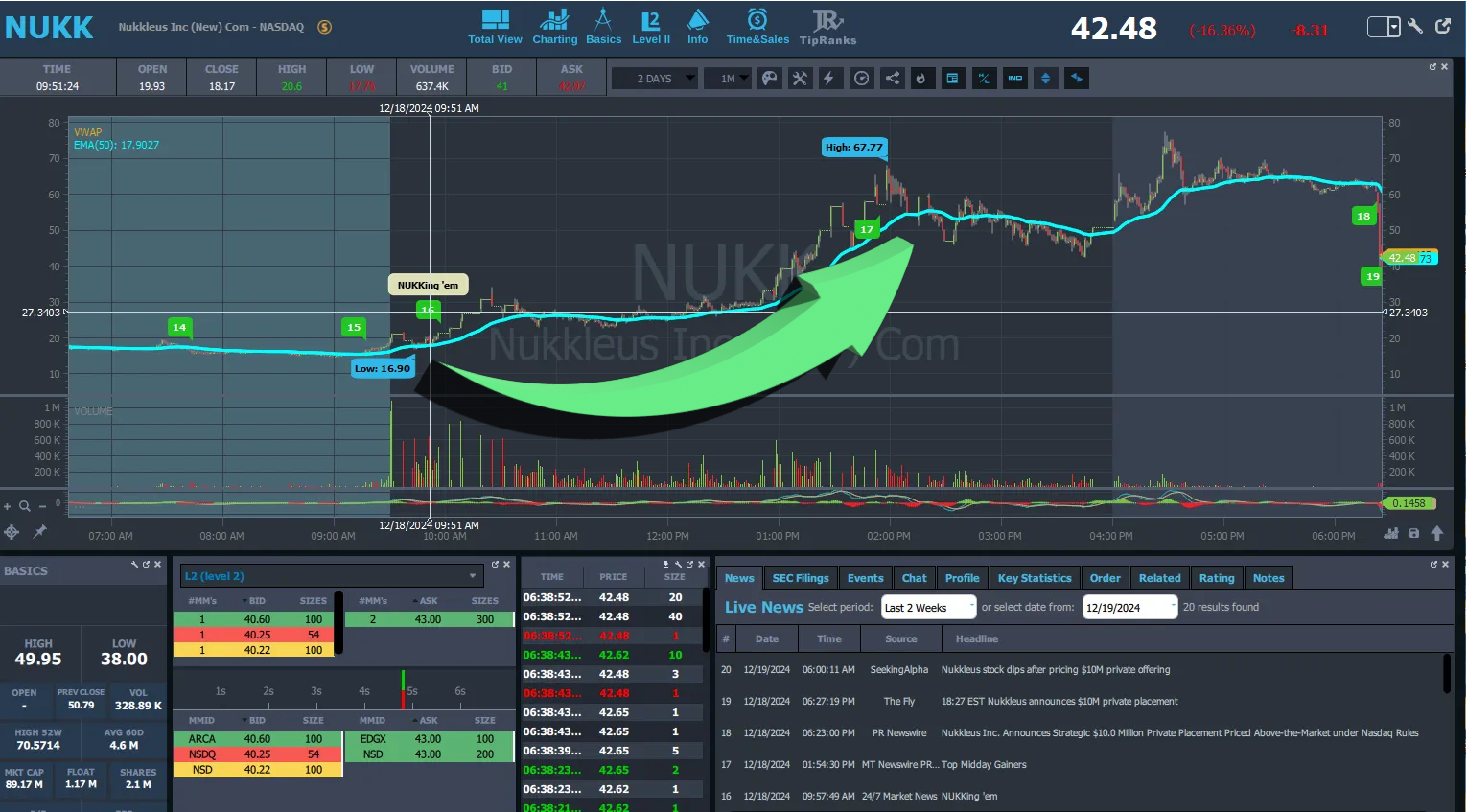This screenshot has height=812, width=1467.
Task: Click news marker 14 on the chart
Action: 179,327
